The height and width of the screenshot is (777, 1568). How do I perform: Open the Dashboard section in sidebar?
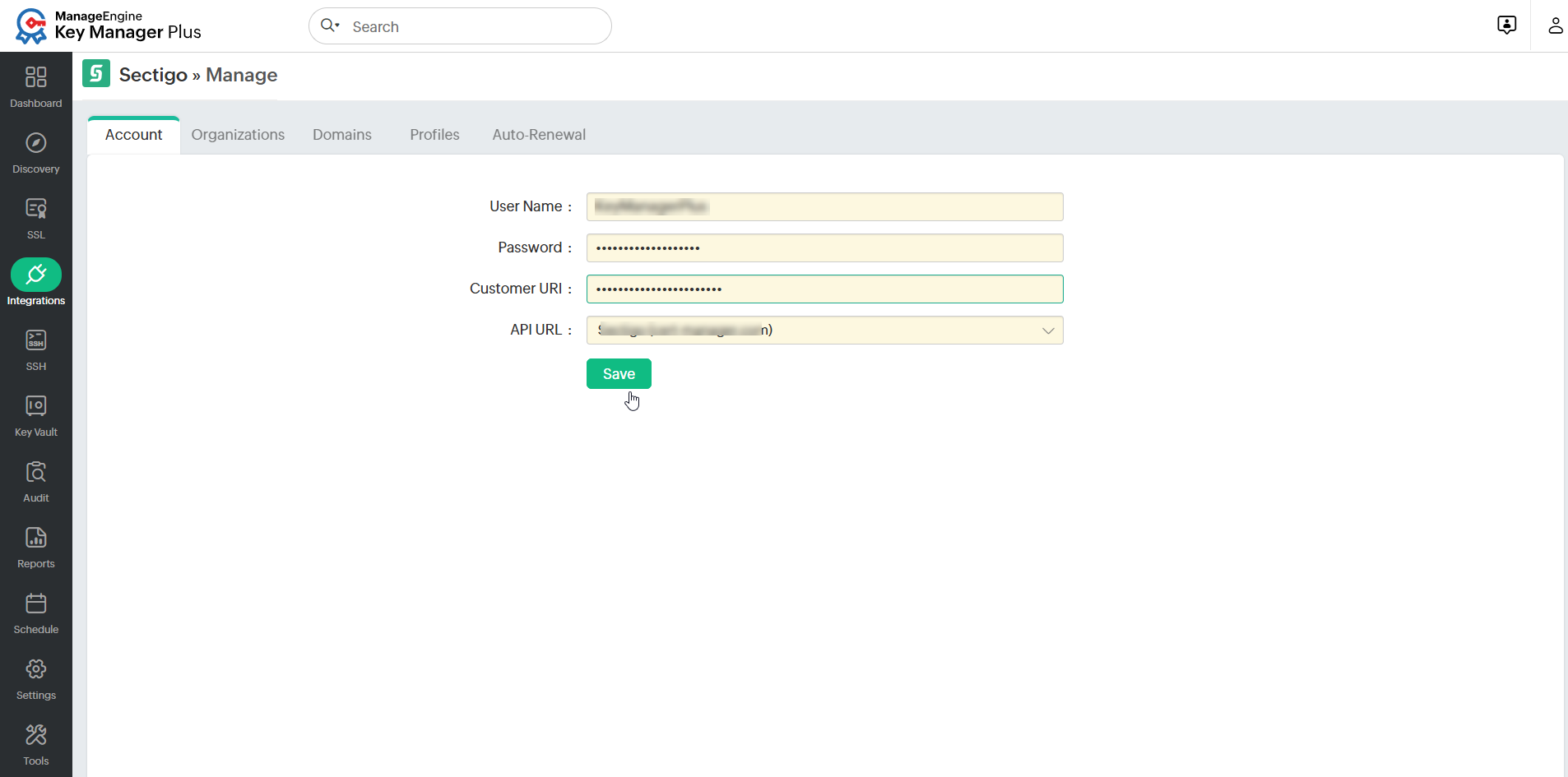(x=36, y=86)
